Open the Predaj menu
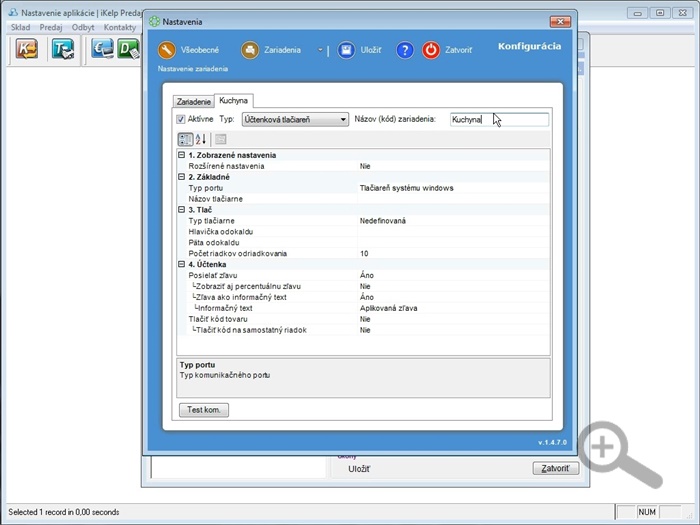Screen dimensions: 700x525 pyautogui.click(x=51, y=27)
